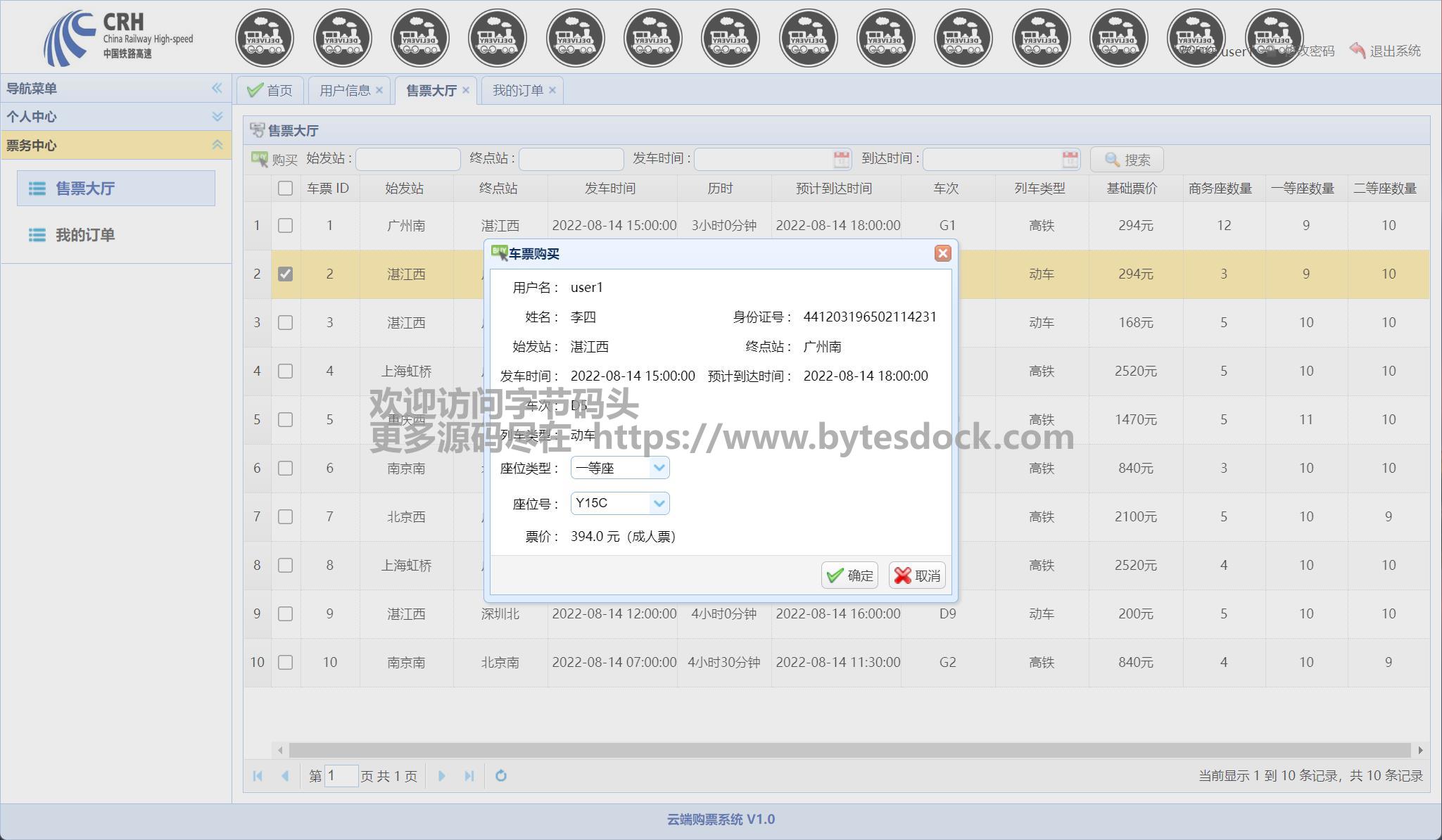Jump to last page icon

(469, 776)
